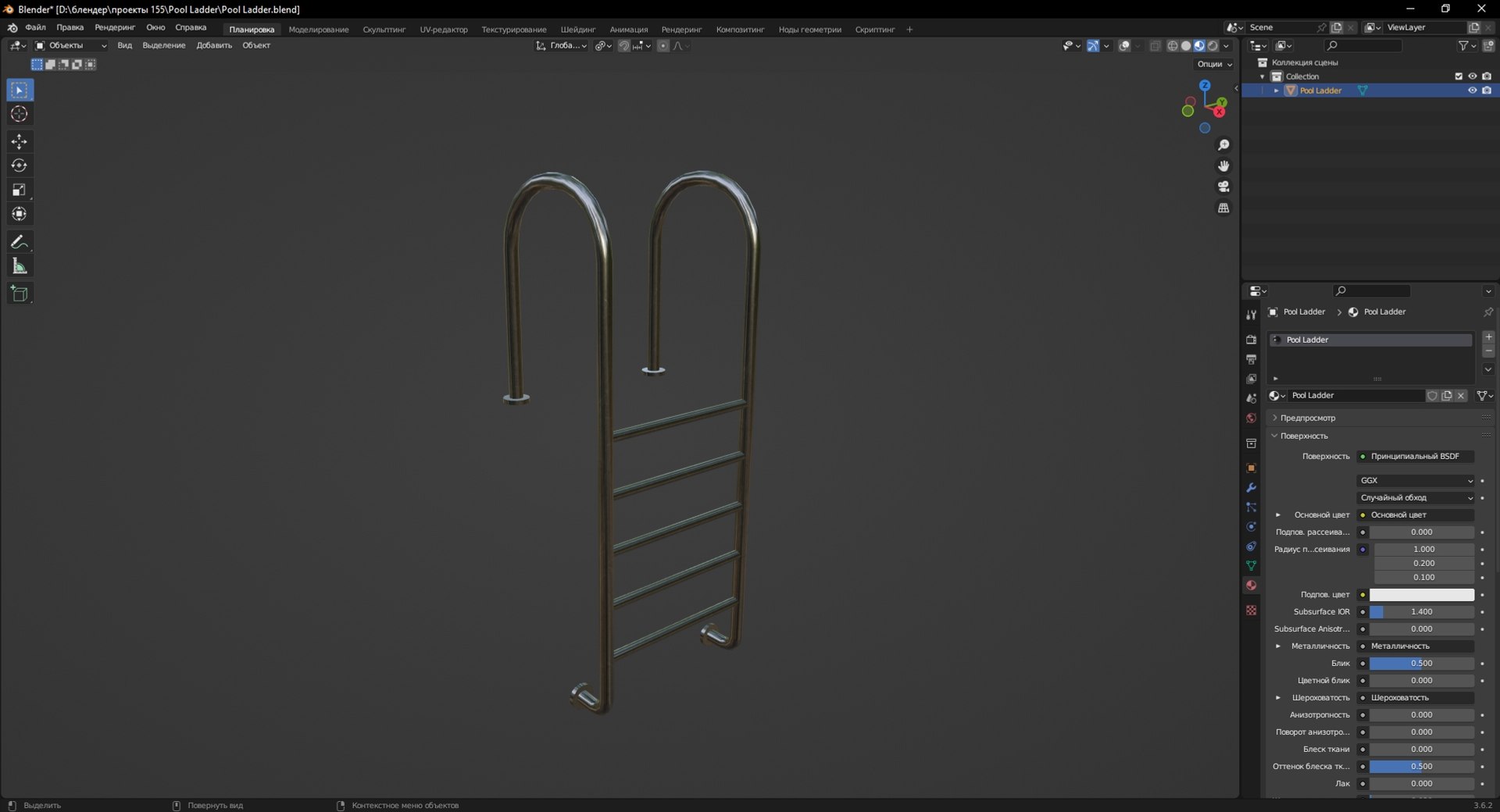
Task: Open the Texture properties tab
Action: (1251, 610)
